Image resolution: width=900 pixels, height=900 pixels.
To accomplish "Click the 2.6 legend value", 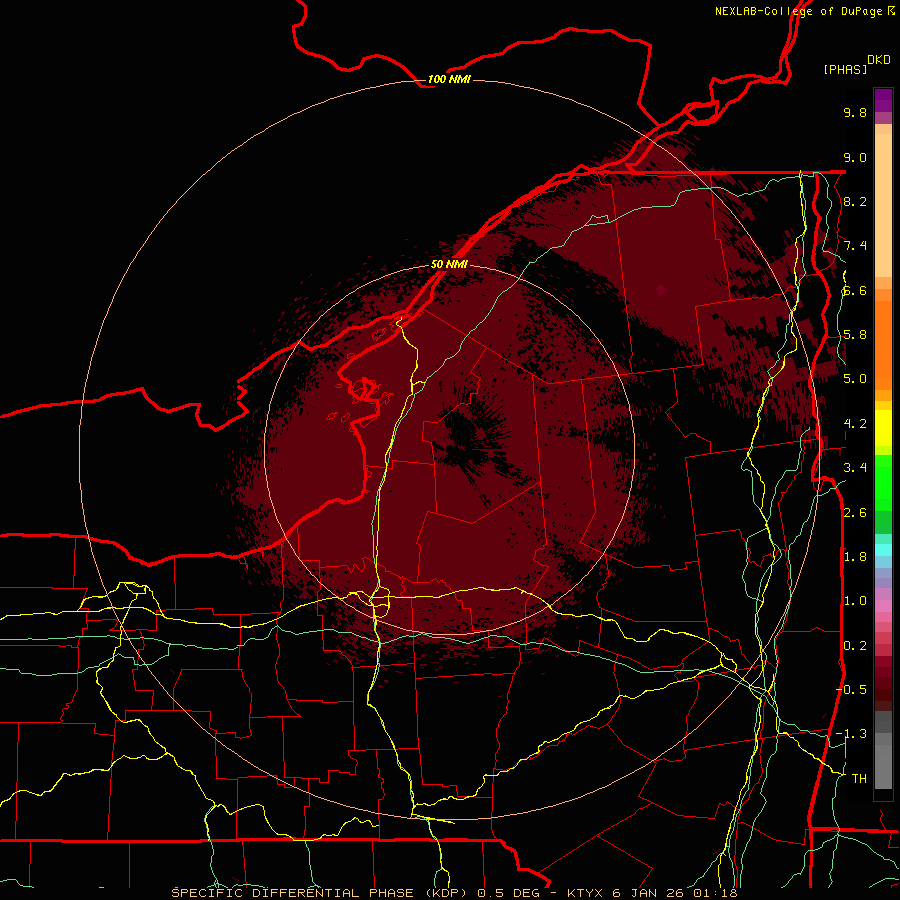I will [855, 513].
